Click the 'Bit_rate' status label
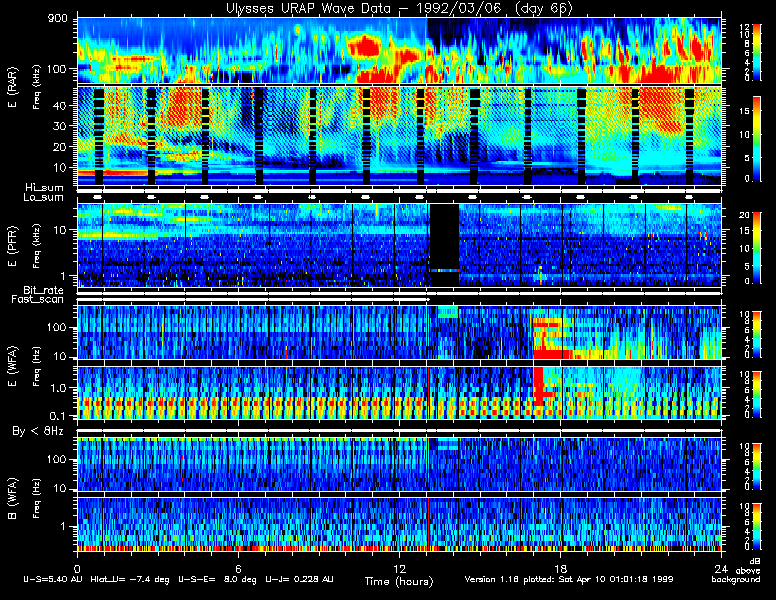 [x=45, y=290]
